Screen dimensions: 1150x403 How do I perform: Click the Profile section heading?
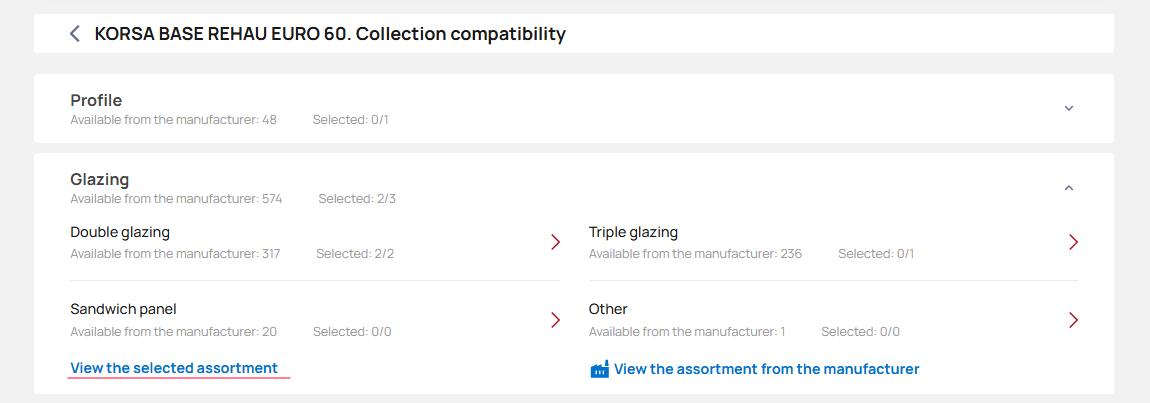(x=96, y=100)
